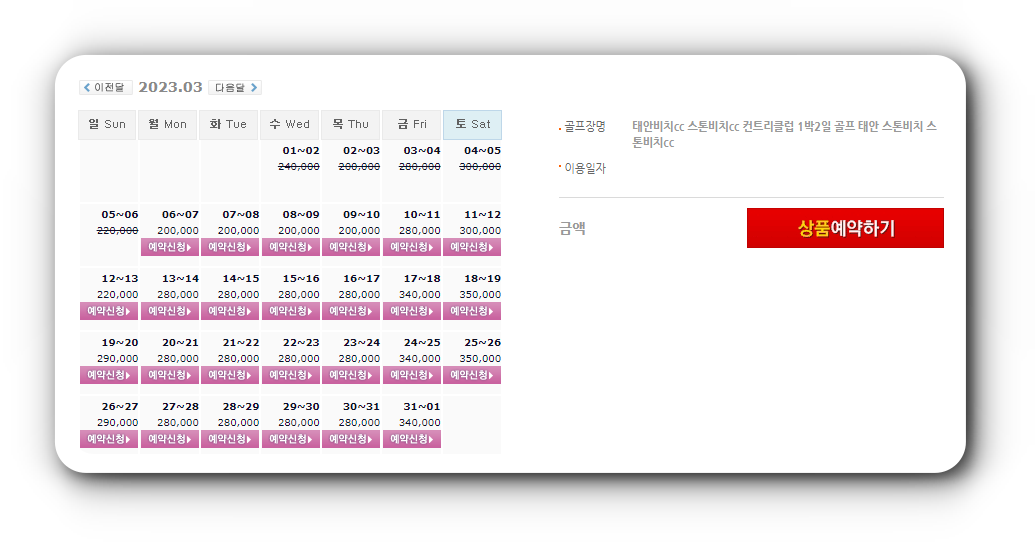Request reservation for 25~26 date
Image resolution: width=1035 pixels, height=542 pixels.
pyautogui.click(x=472, y=375)
